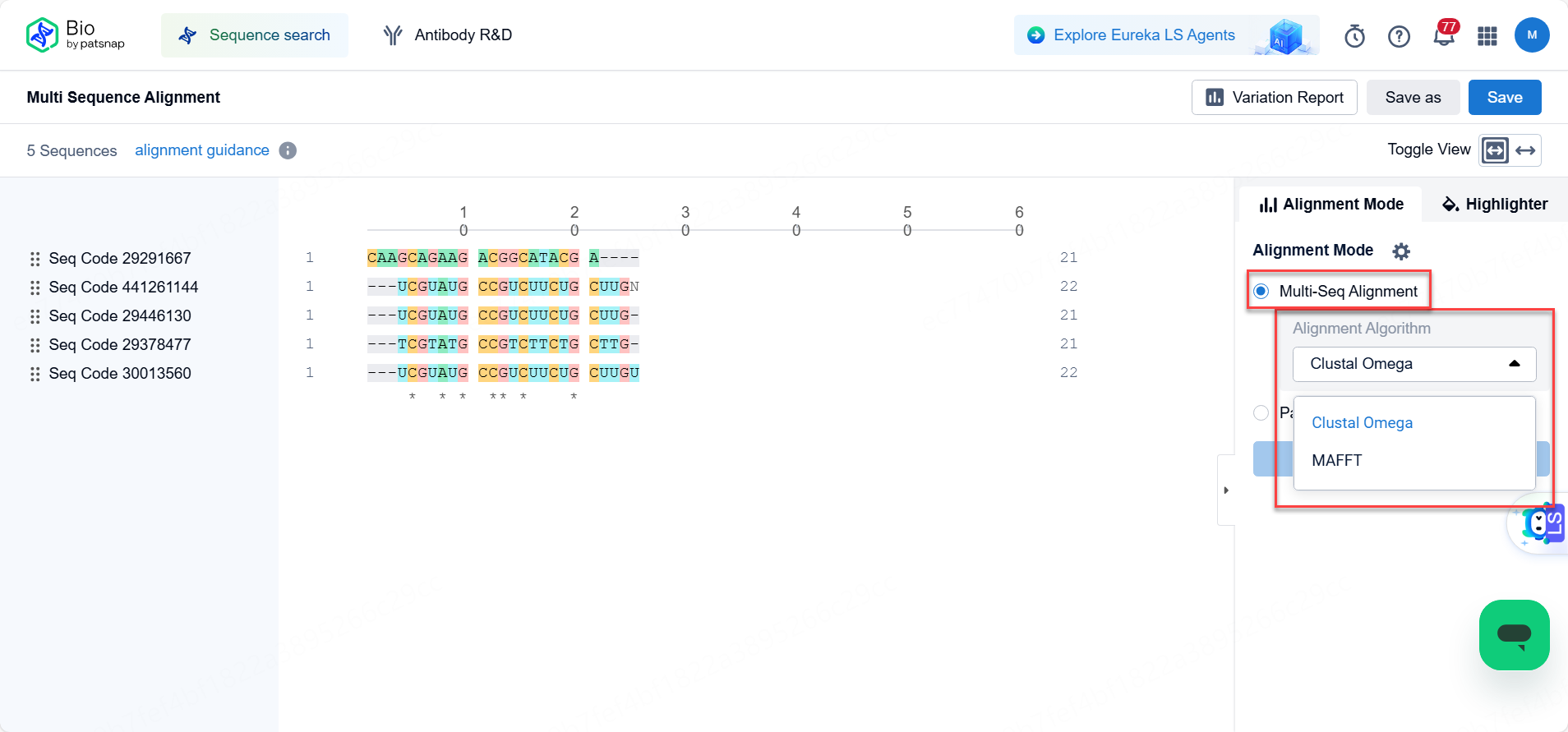Click the alignment guidance info icon

click(288, 150)
